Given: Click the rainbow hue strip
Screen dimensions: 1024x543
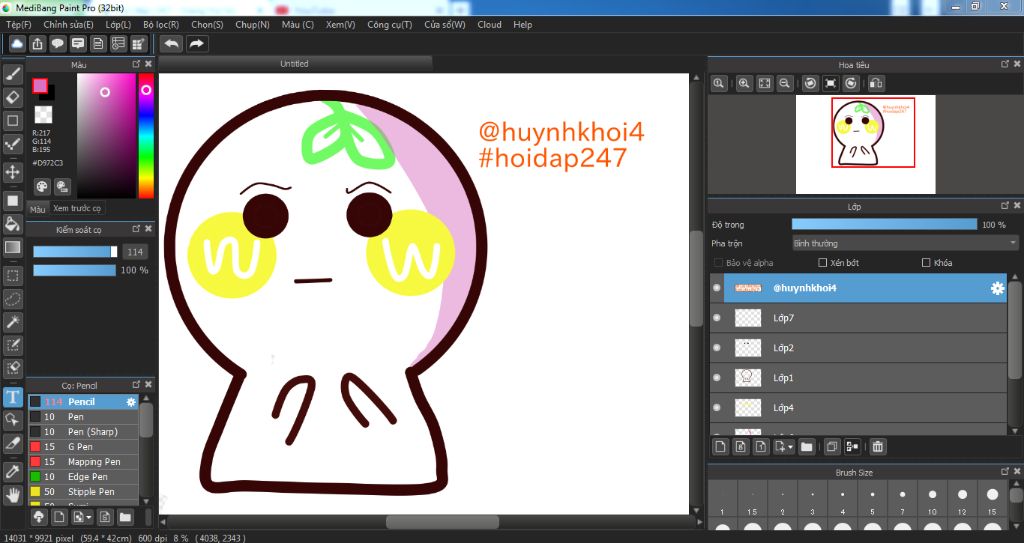Looking at the screenshot, I should click(146, 135).
